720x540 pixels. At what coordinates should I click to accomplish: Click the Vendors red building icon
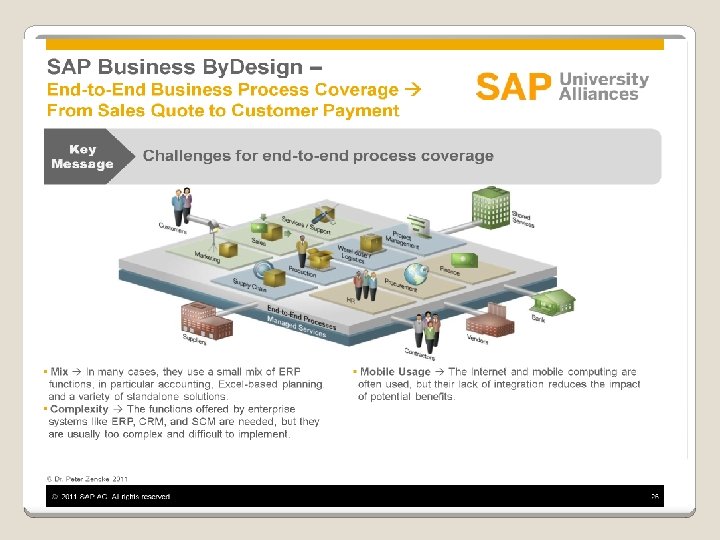click(490, 320)
